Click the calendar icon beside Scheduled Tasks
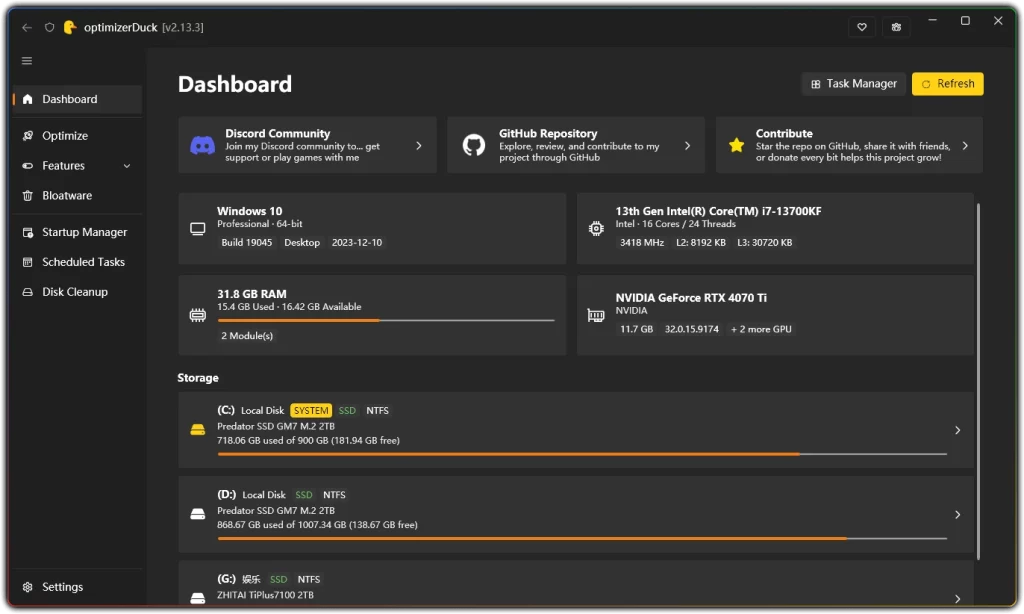Screen dimensions: 1024x614 [27, 263]
